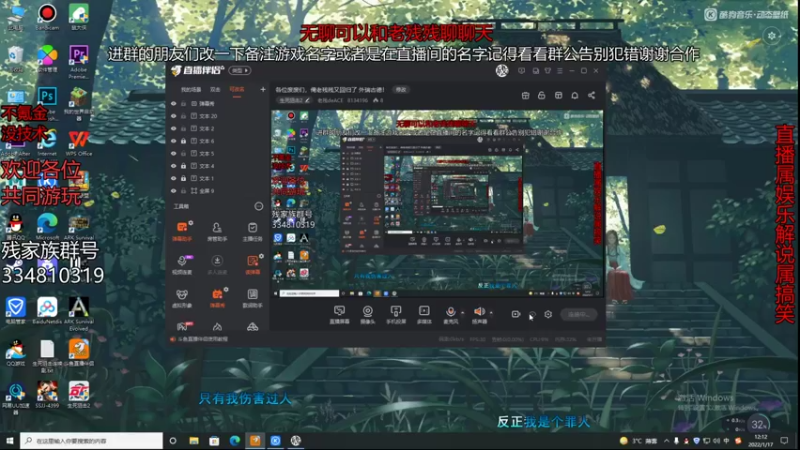Open the hamburger menu in title bar
The width and height of the screenshot is (800, 450).
click(x=560, y=70)
